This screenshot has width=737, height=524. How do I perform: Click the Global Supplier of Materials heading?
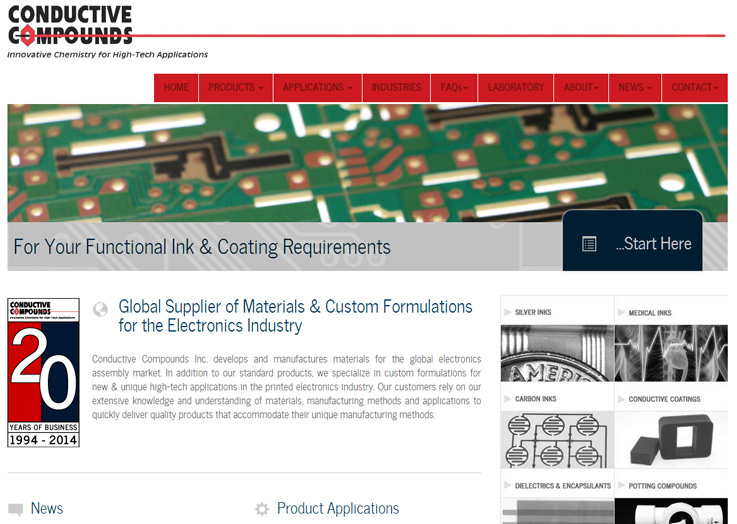click(295, 316)
